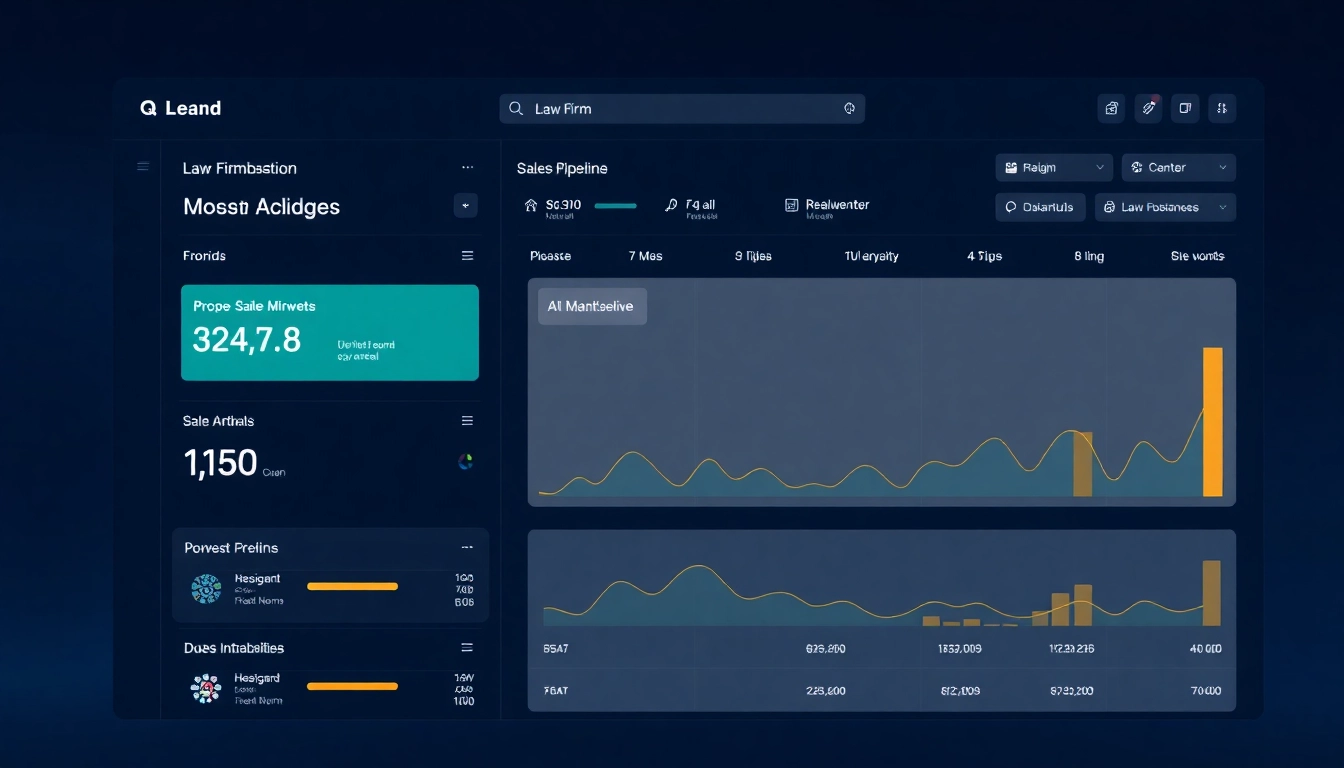Image resolution: width=1344 pixels, height=768 pixels.
Task: Click the magnifier icon beside Fq all
Action: pos(671,205)
